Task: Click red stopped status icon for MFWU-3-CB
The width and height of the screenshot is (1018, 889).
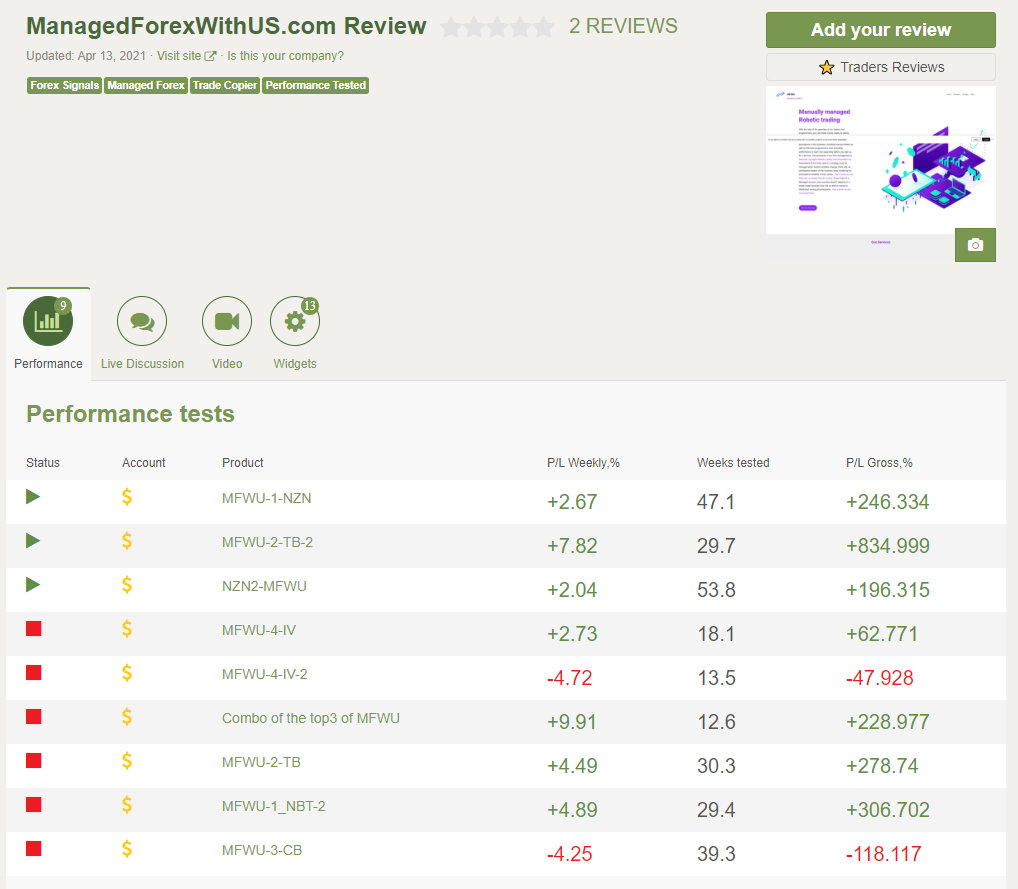Action: coord(33,849)
